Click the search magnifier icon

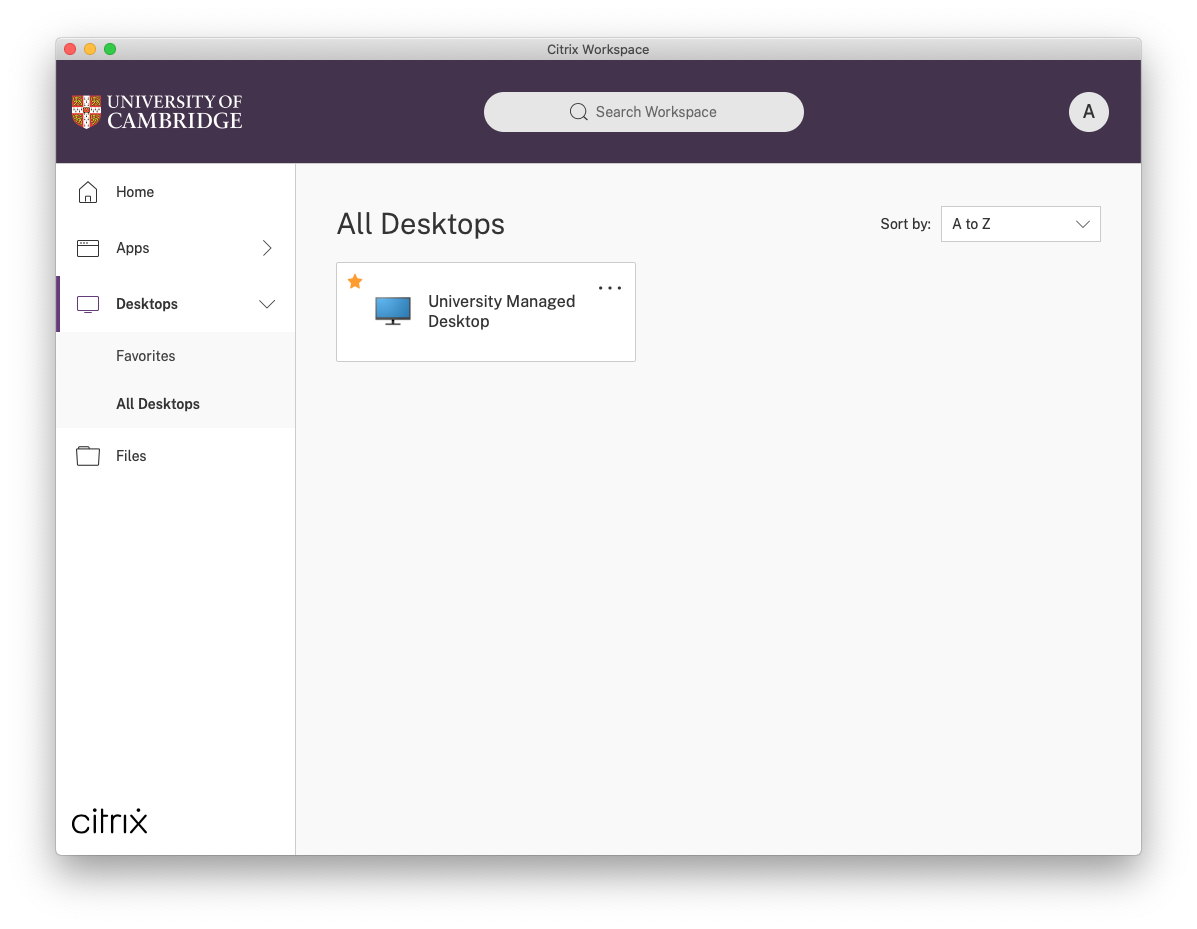[578, 112]
